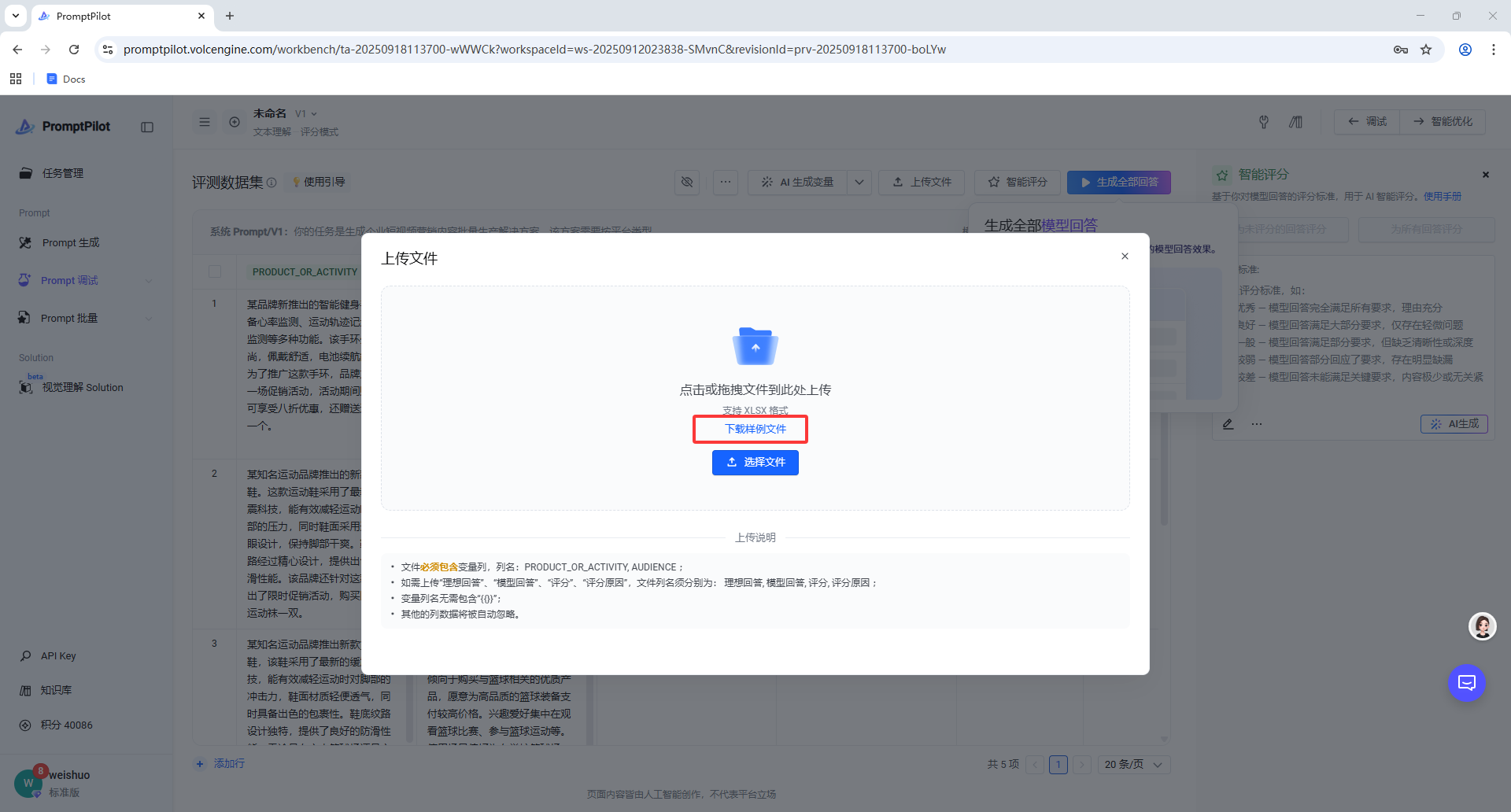Click the blue folder upload icon
Viewport: 1511px width, 812px height.
tap(755, 346)
